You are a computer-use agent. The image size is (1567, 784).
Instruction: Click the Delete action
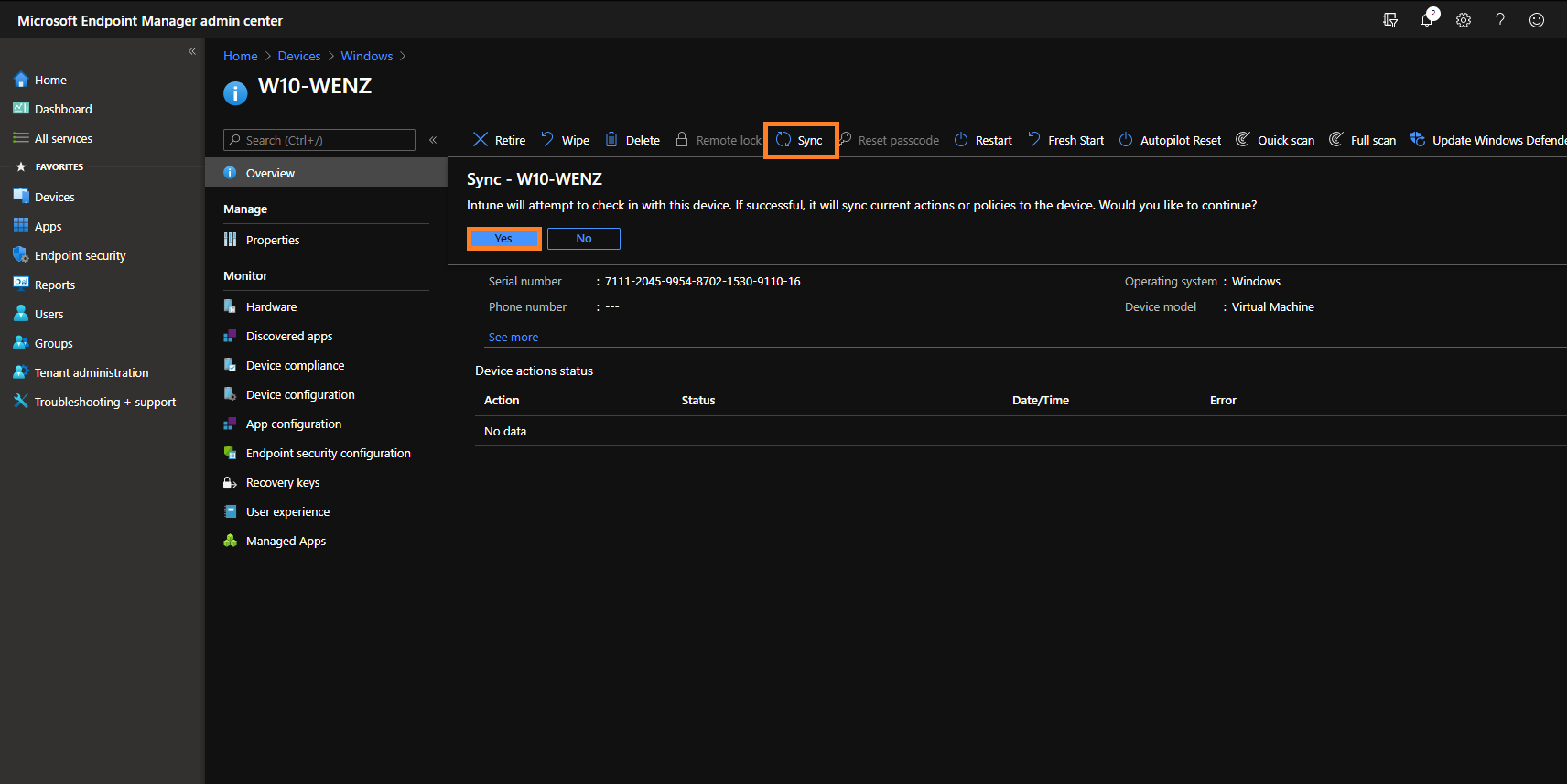click(632, 140)
